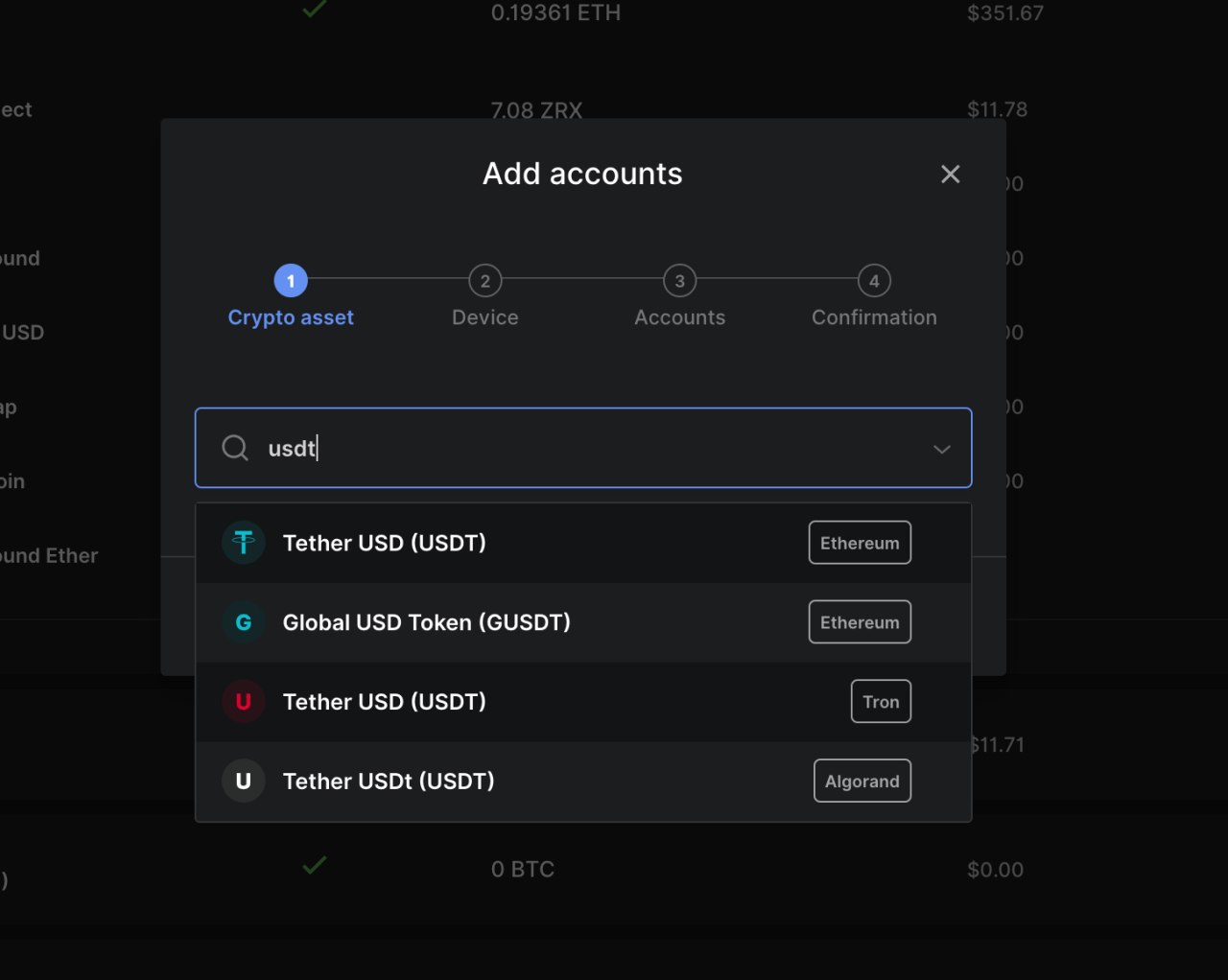Viewport: 1228px width, 980px height.
Task: Select Tether USD (USDT) on Ethereum
Action: click(x=583, y=543)
